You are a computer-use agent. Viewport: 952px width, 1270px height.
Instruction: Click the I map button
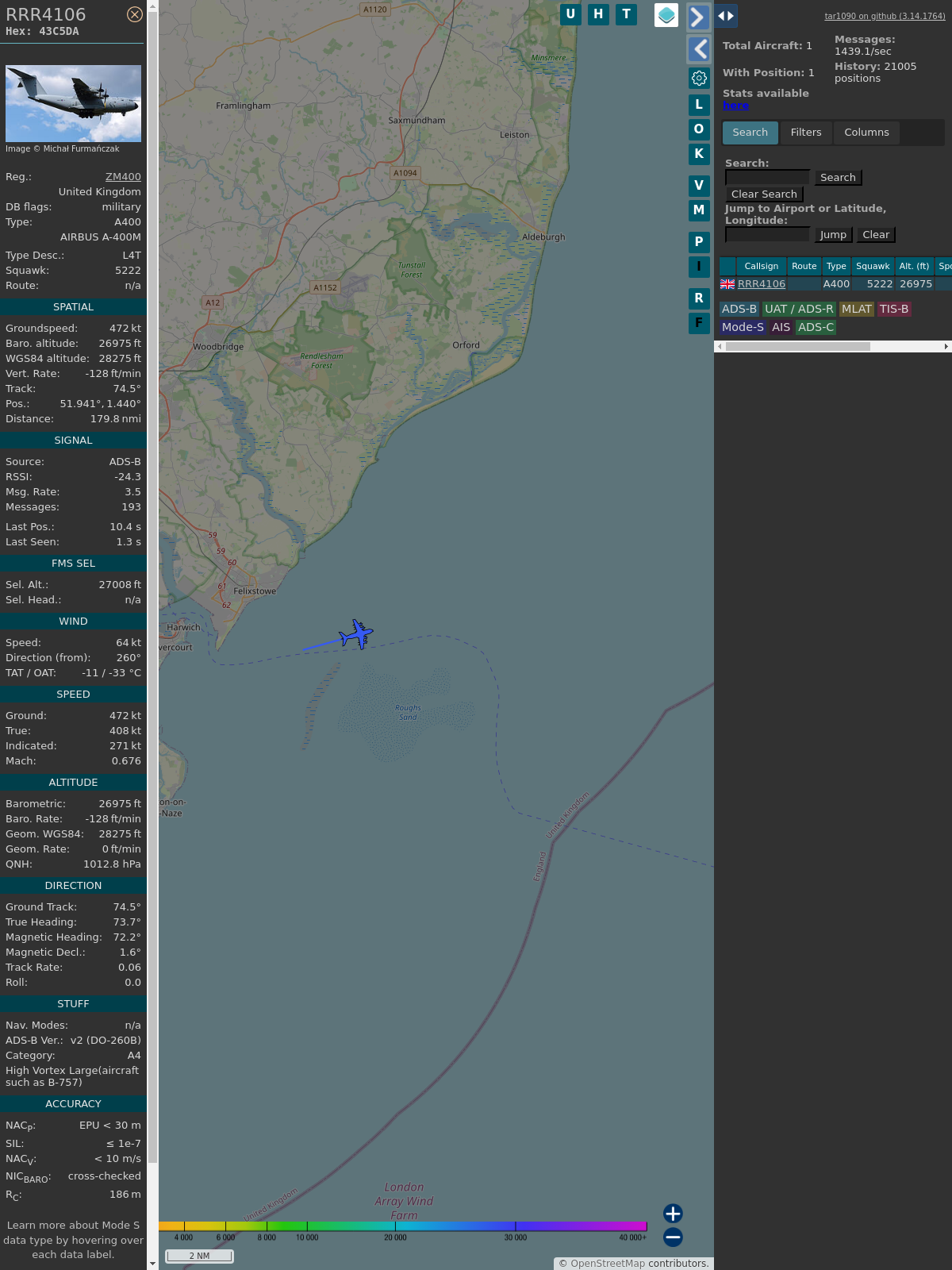pyautogui.click(x=699, y=267)
